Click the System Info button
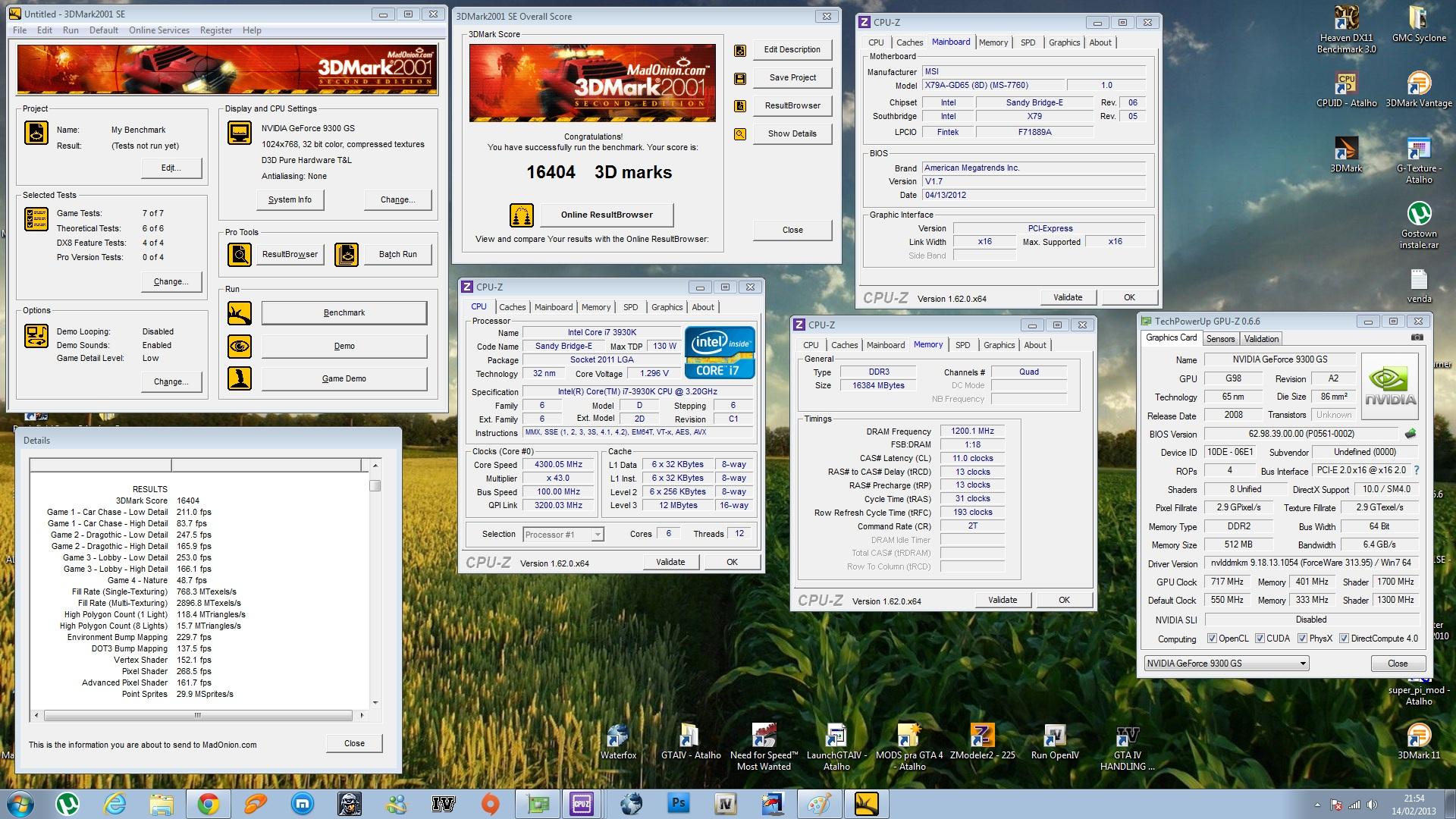 [x=290, y=200]
